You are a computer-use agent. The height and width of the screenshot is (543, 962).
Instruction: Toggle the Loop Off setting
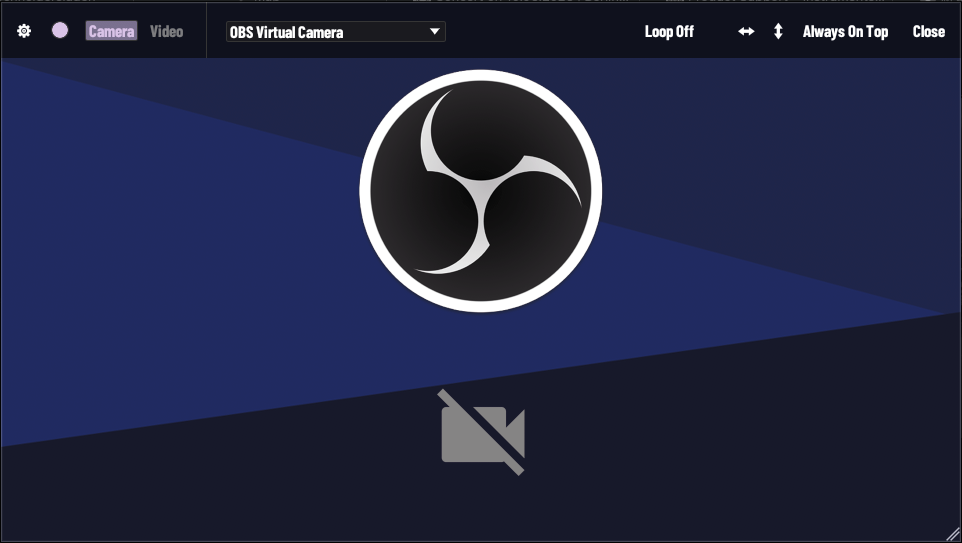click(x=669, y=32)
